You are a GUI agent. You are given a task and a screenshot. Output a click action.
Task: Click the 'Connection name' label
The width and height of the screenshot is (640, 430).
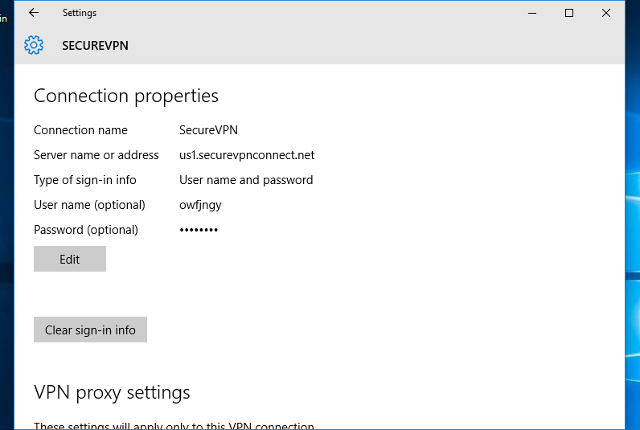81,130
